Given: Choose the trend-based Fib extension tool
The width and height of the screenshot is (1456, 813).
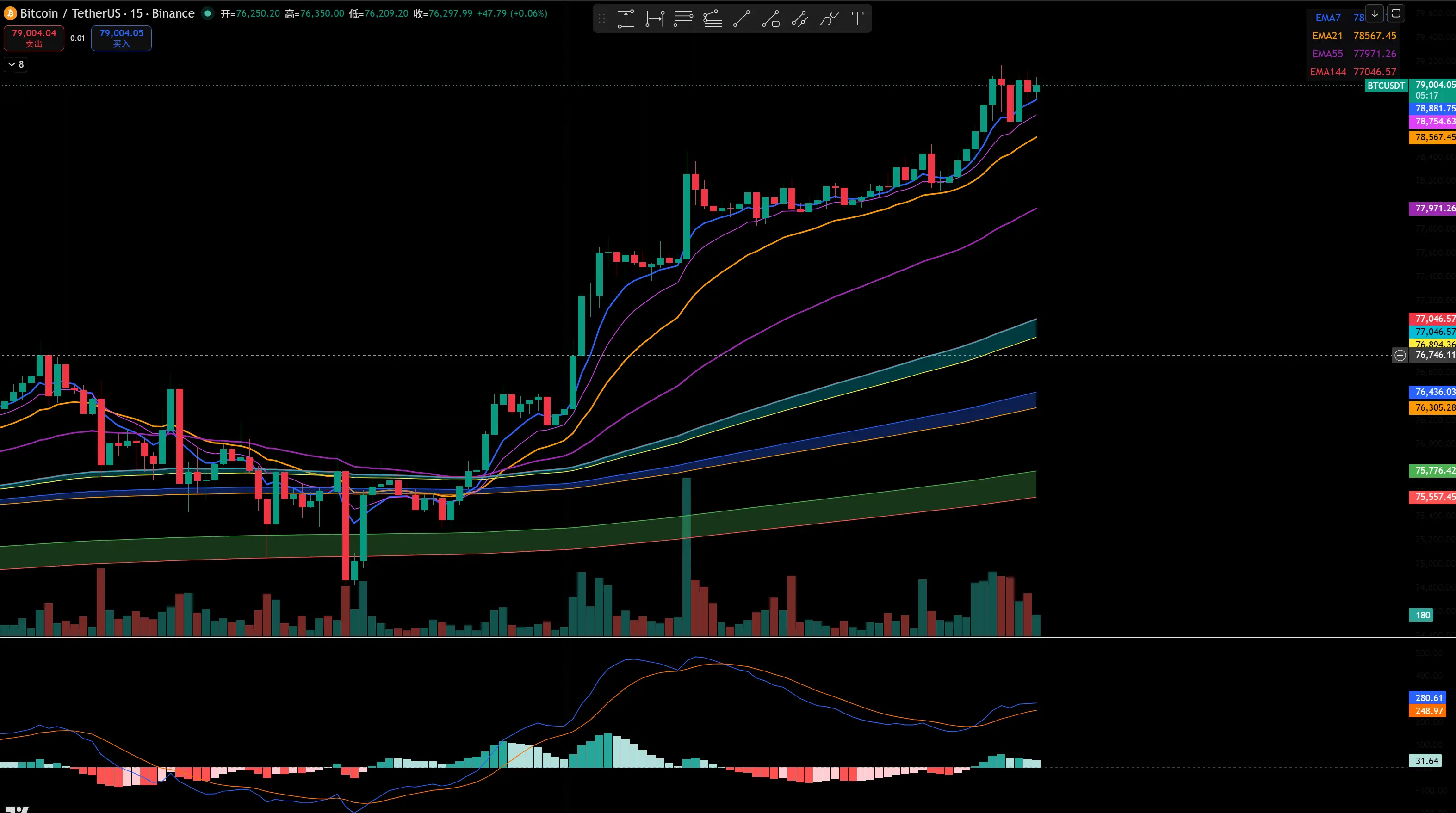Looking at the screenshot, I should coord(712,19).
